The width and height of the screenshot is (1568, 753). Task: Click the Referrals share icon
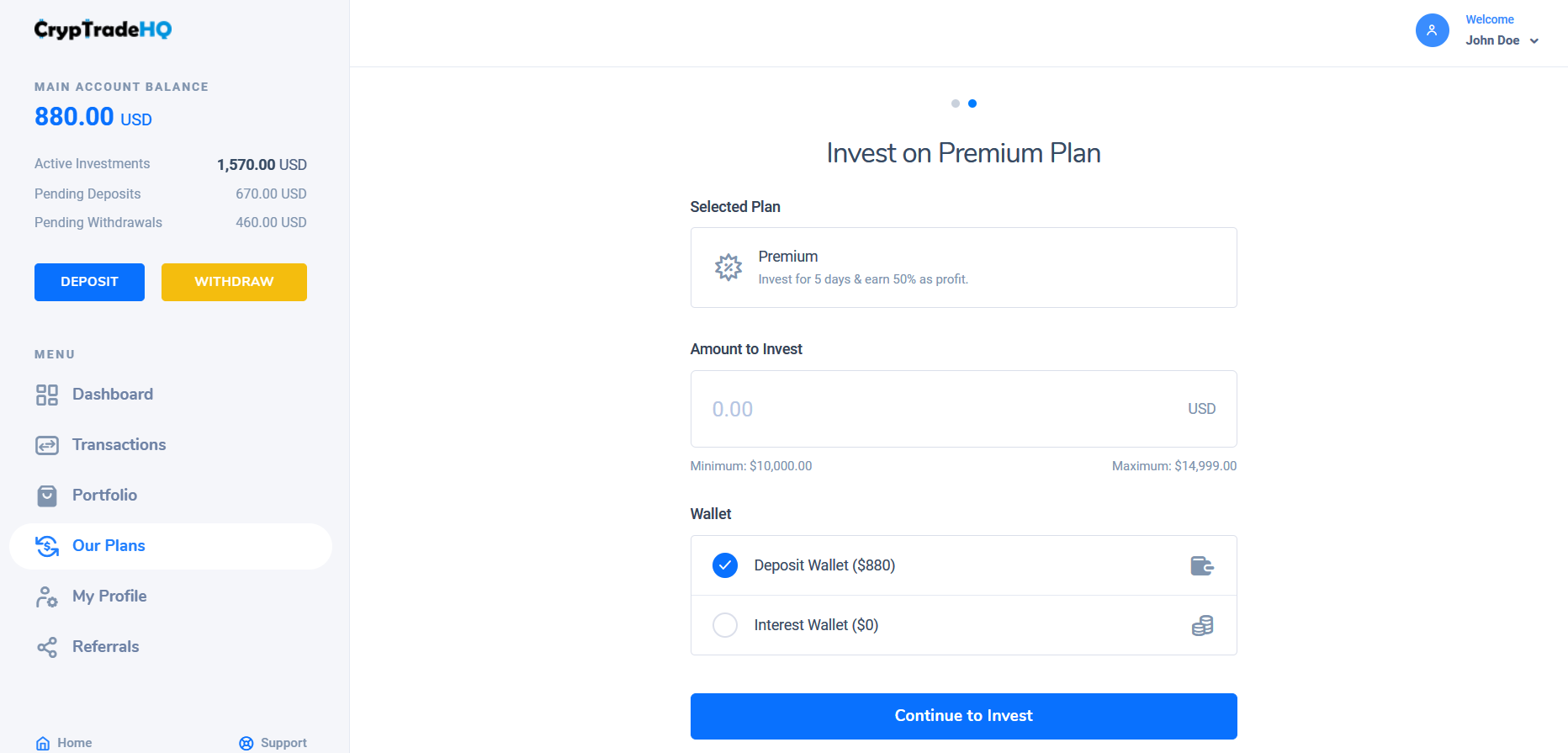click(47, 647)
